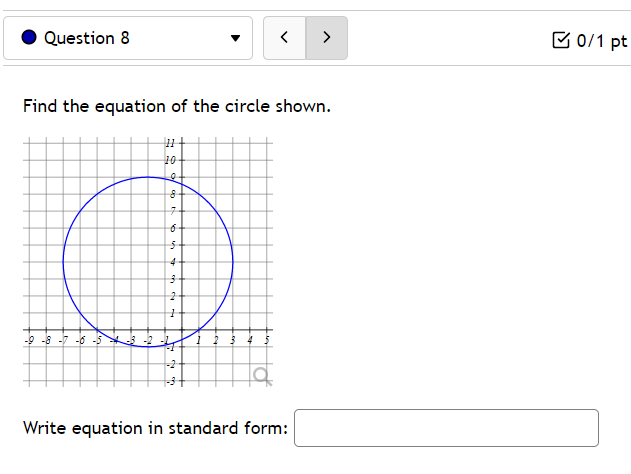Click the black arrow beside Question 8
This screenshot has height=474, width=631.
coord(235,38)
